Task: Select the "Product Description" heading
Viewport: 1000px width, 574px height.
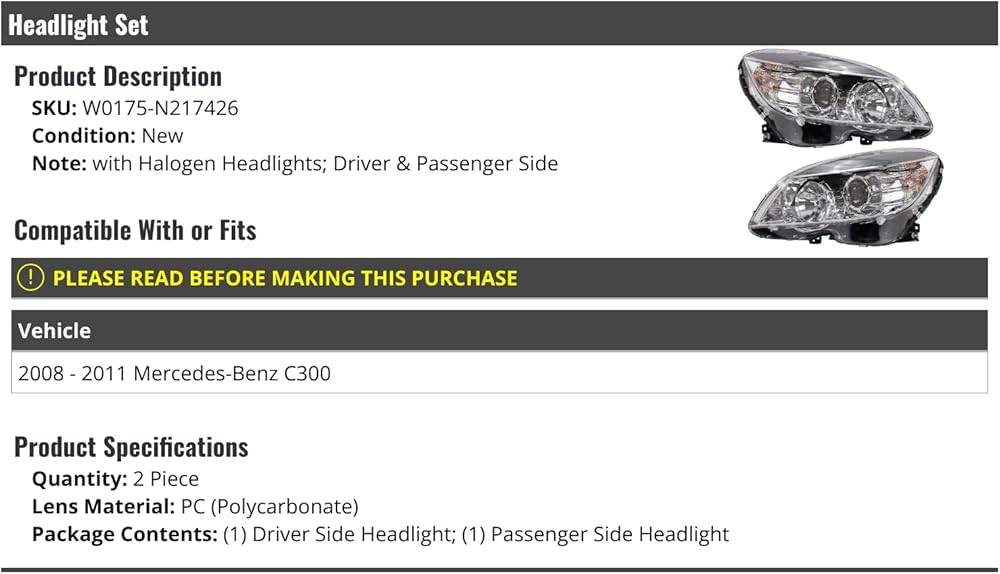Action: pos(118,76)
